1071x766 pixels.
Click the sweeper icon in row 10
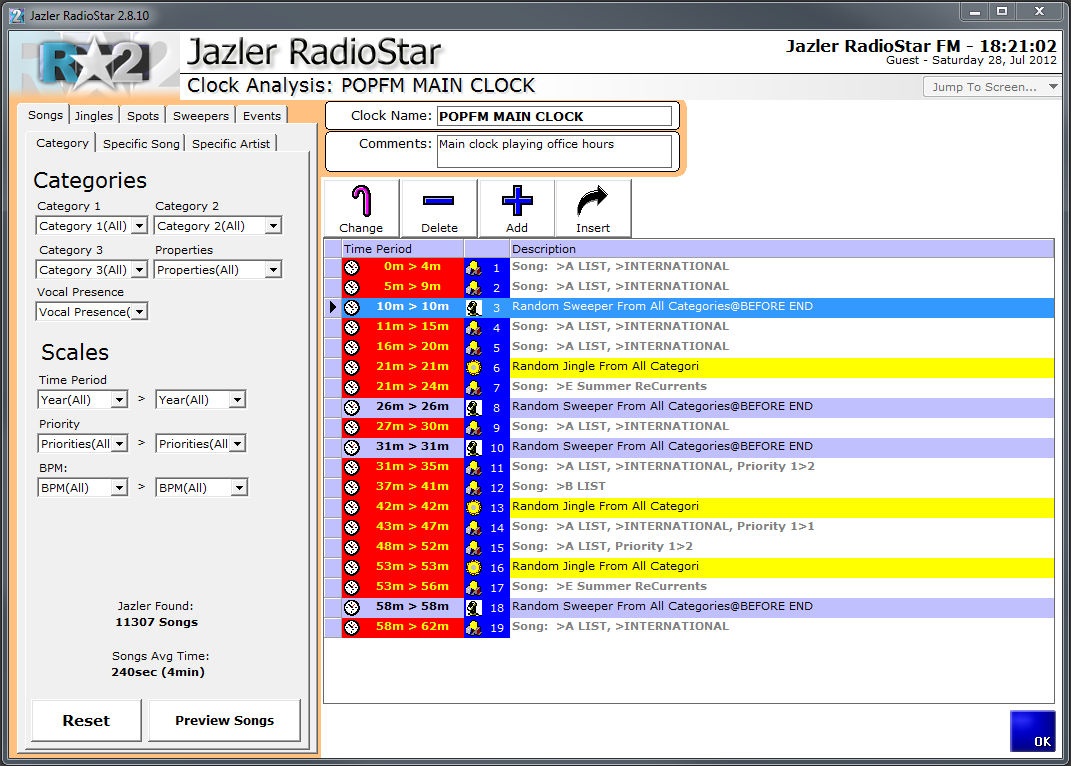473,448
